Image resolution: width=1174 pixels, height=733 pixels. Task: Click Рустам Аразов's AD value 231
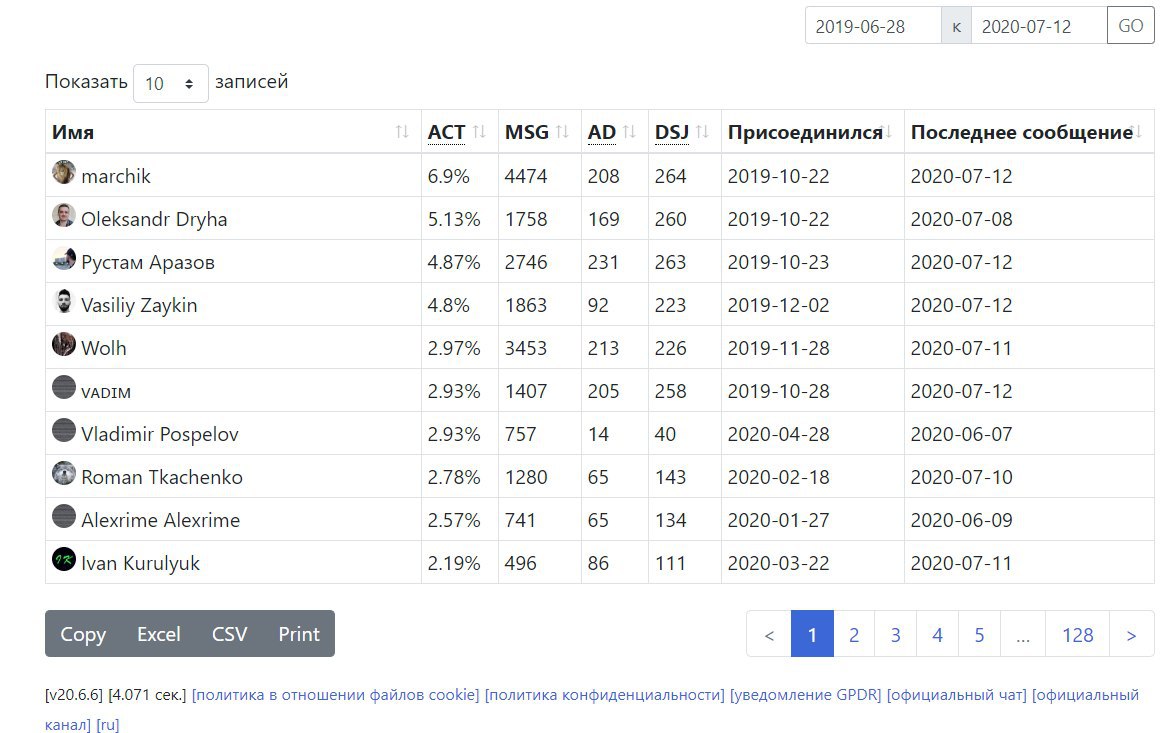click(603, 262)
